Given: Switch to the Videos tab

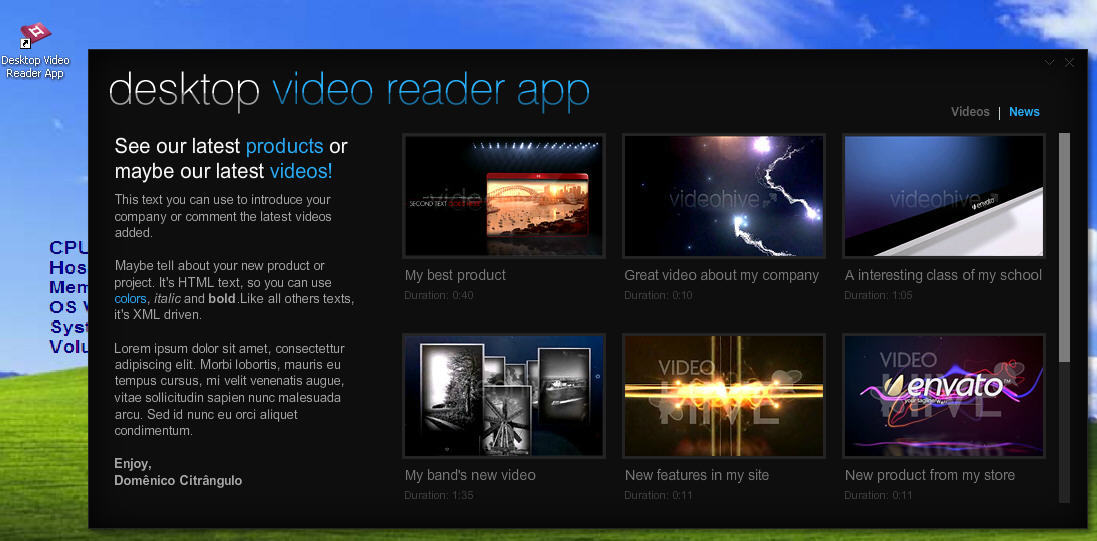Looking at the screenshot, I should [970, 112].
